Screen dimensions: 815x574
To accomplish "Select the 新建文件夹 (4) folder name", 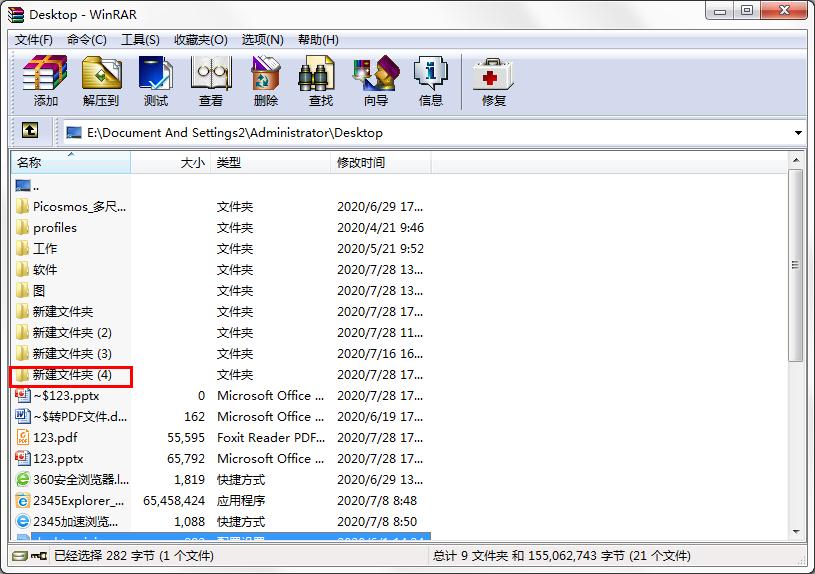I will (72, 375).
